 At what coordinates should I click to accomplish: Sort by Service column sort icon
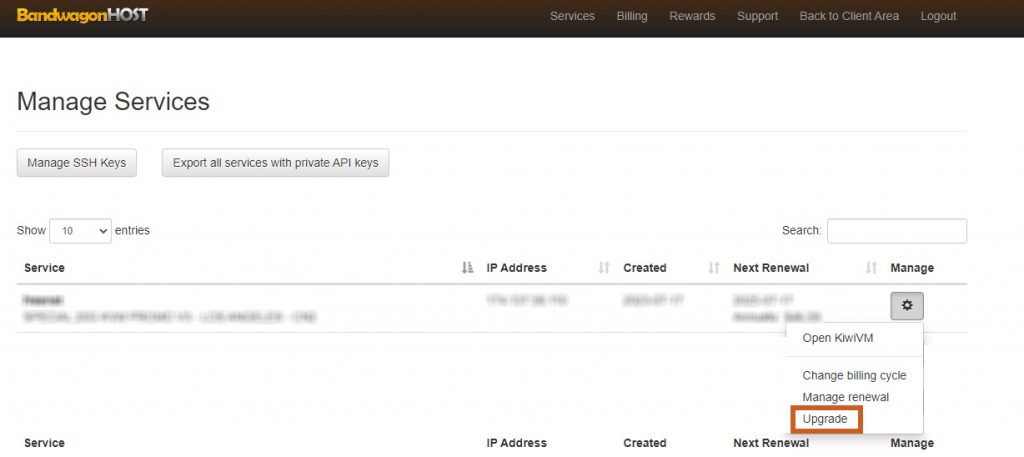(467, 268)
